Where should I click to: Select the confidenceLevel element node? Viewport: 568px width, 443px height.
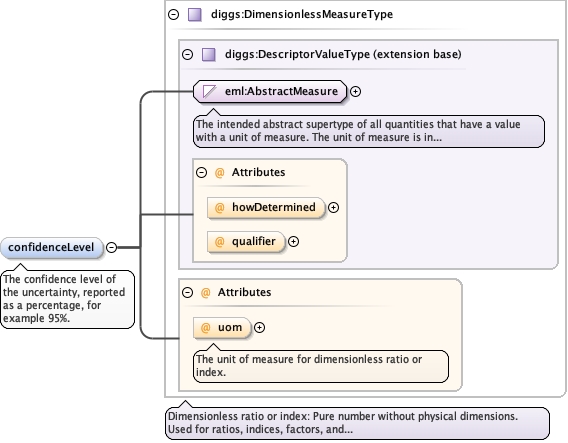pyautogui.click(x=52, y=248)
